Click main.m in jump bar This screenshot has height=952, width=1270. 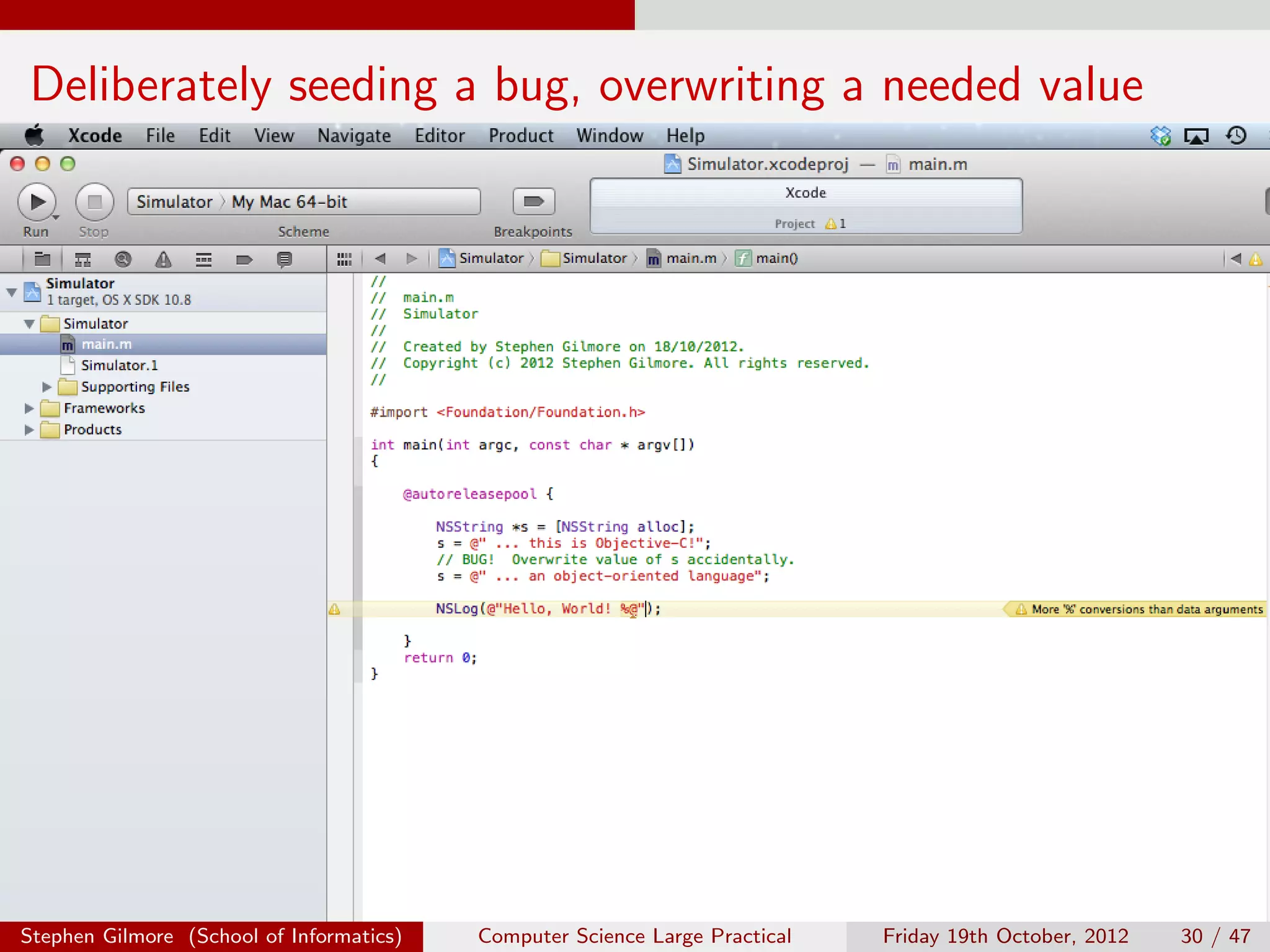click(x=682, y=258)
